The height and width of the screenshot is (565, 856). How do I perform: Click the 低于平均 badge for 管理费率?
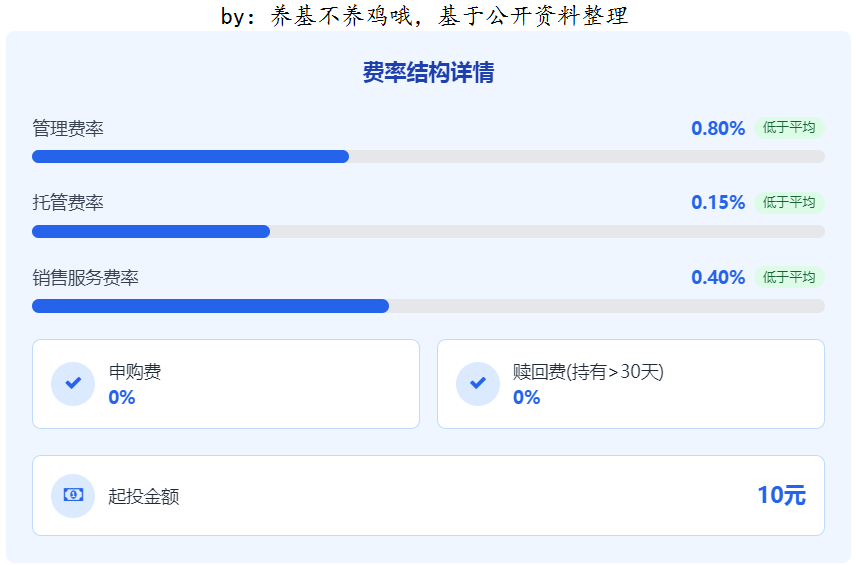[x=789, y=128]
